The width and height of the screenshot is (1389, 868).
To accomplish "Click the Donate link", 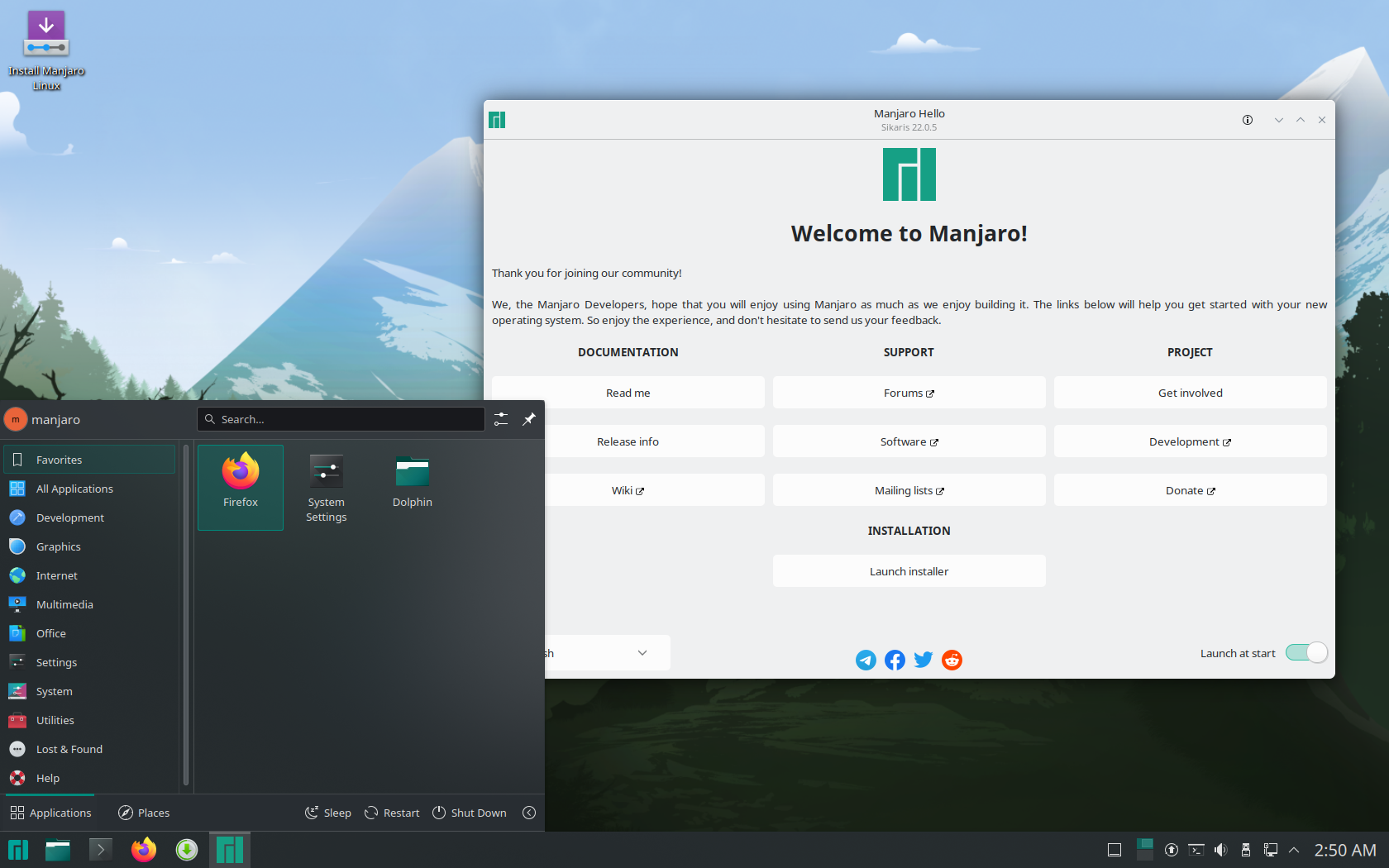I will point(1190,490).
